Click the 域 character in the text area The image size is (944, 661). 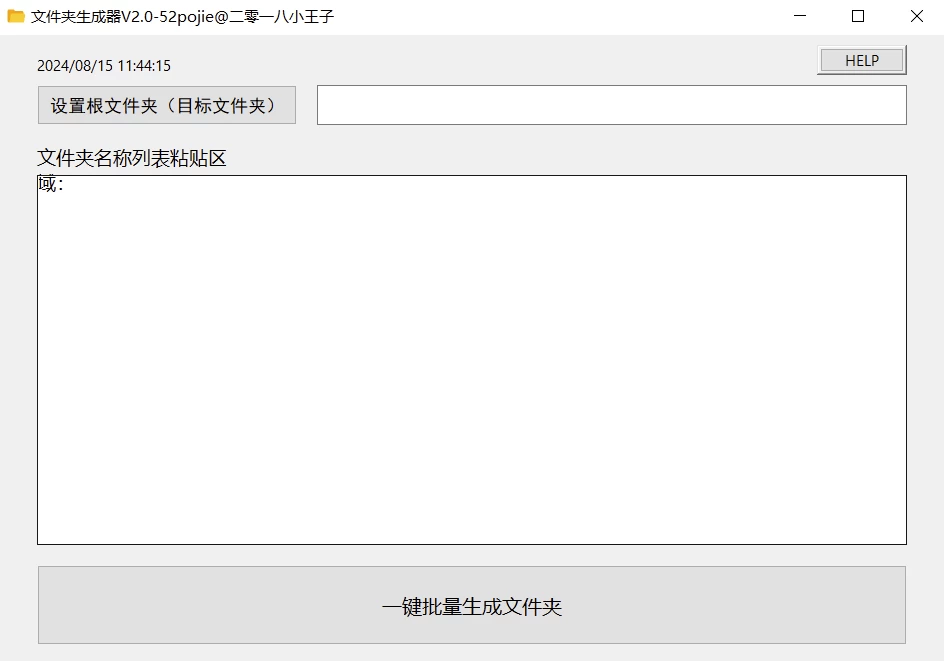47,185
